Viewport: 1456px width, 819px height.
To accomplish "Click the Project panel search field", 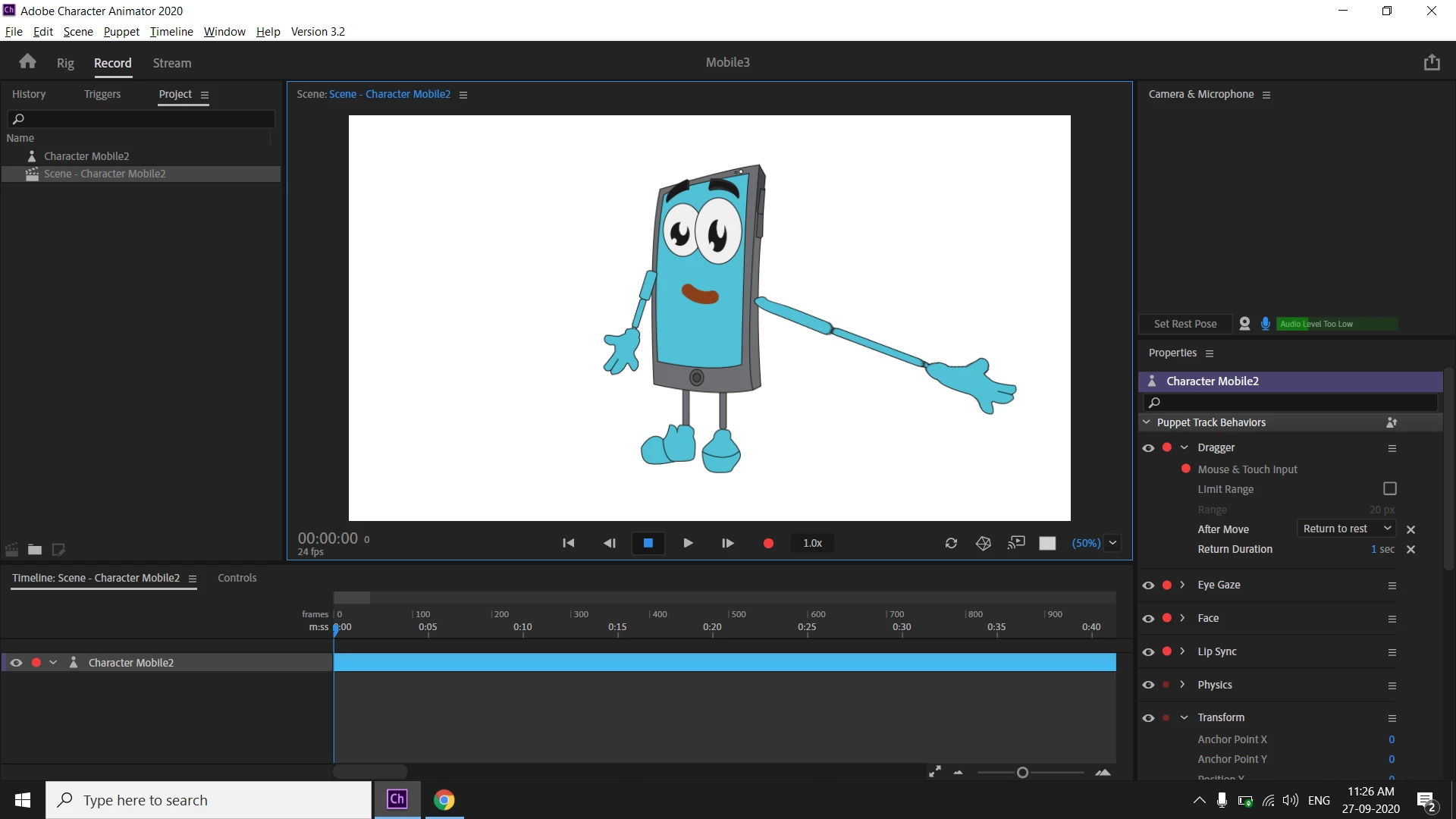I will coord(142,119).
